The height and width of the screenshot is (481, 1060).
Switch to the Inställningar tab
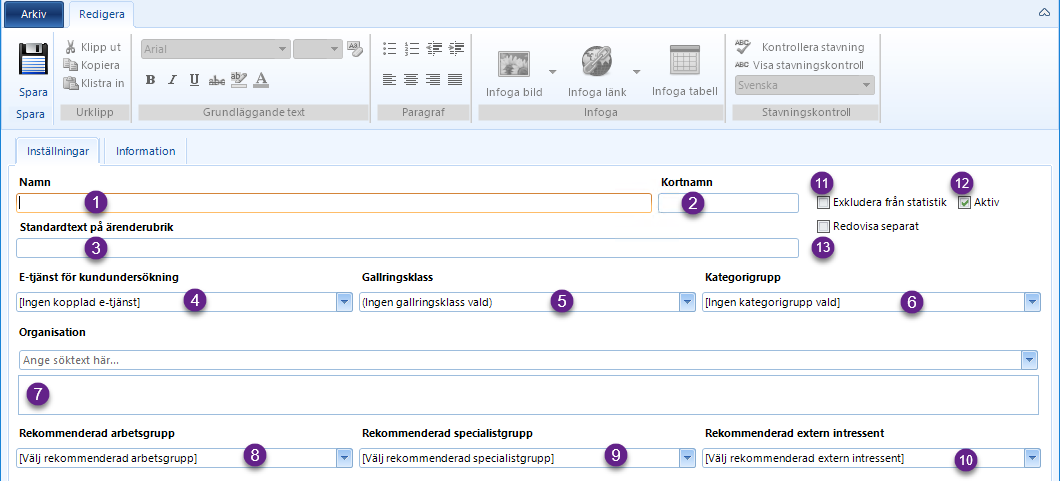58,151
